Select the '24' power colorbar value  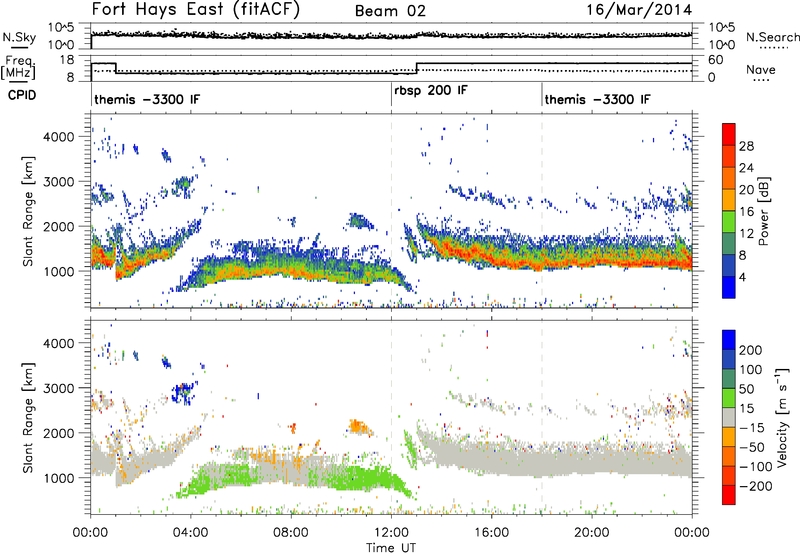point(746,168)
